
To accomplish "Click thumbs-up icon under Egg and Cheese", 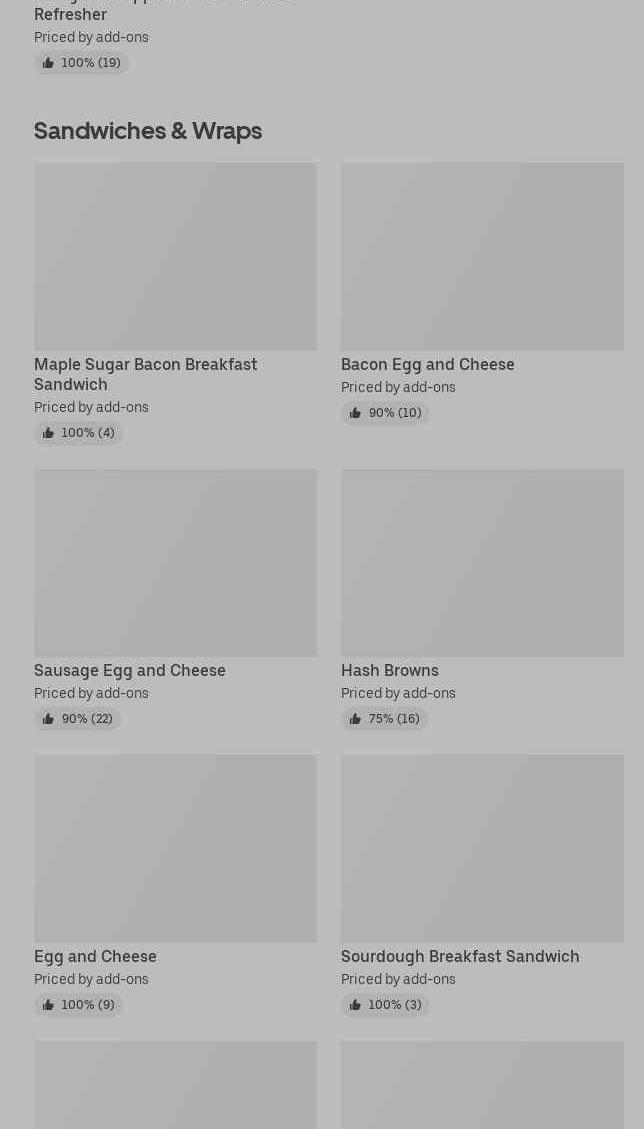I will click(48, 1005).
